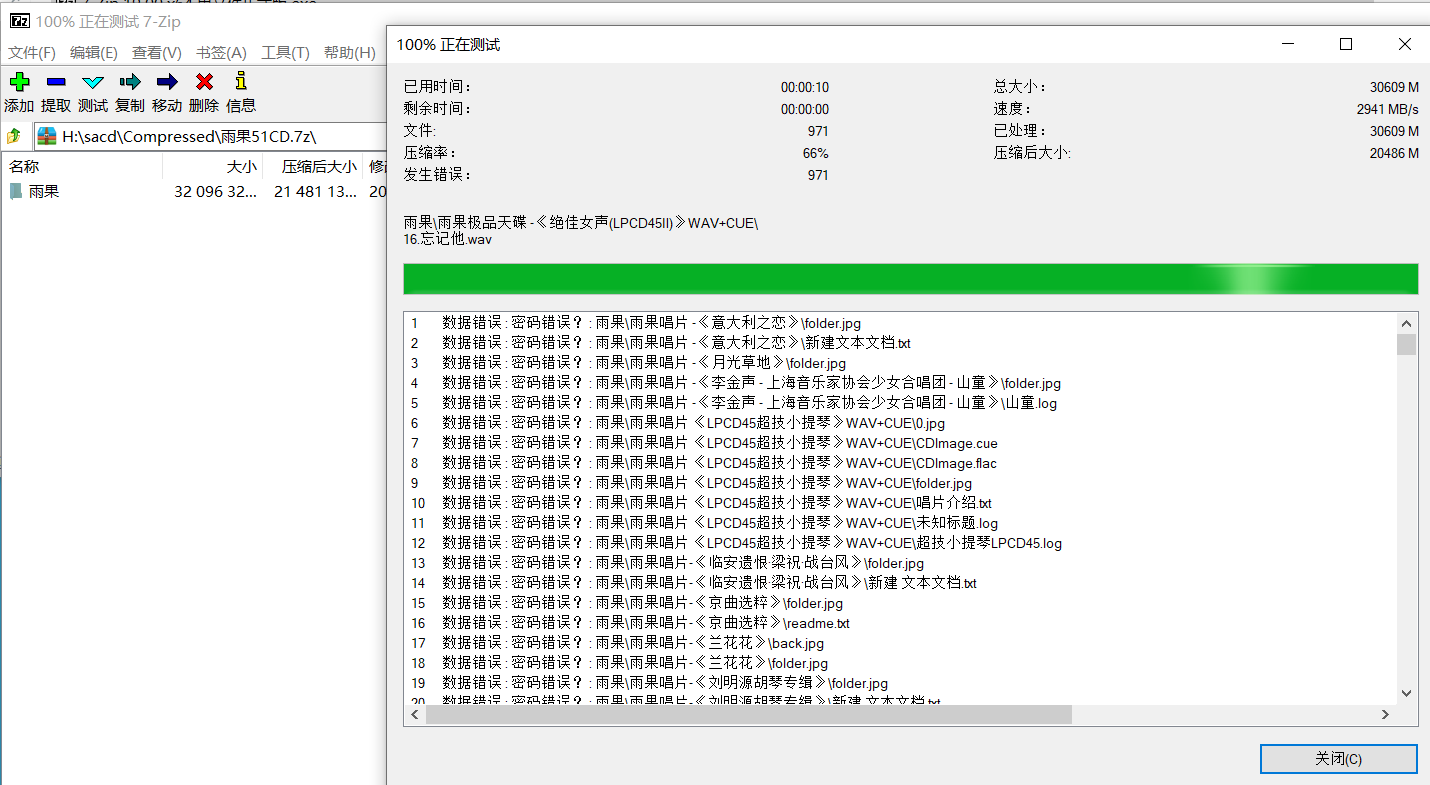Maximize the testing dialog window

point(1346,44)
